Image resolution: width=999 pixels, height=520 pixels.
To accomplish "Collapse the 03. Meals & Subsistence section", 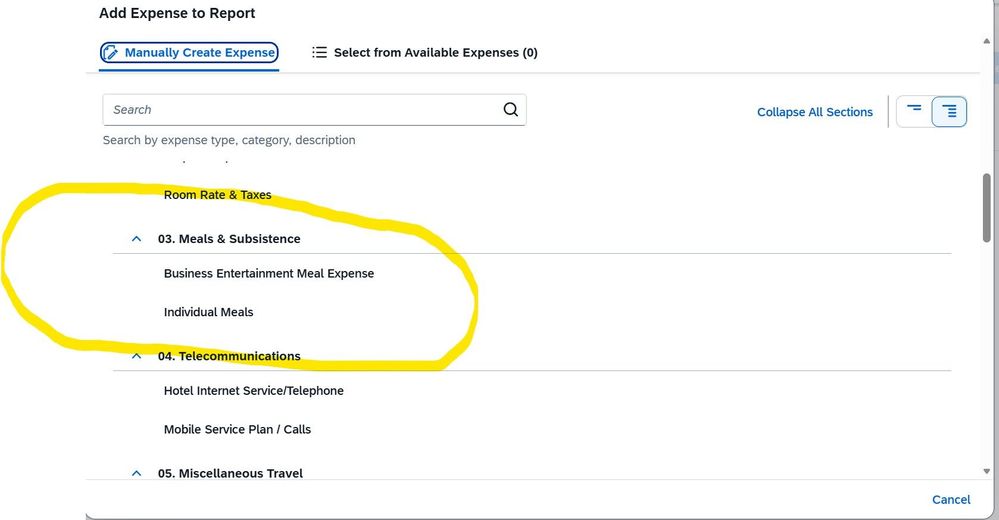I will pos(136,239).
